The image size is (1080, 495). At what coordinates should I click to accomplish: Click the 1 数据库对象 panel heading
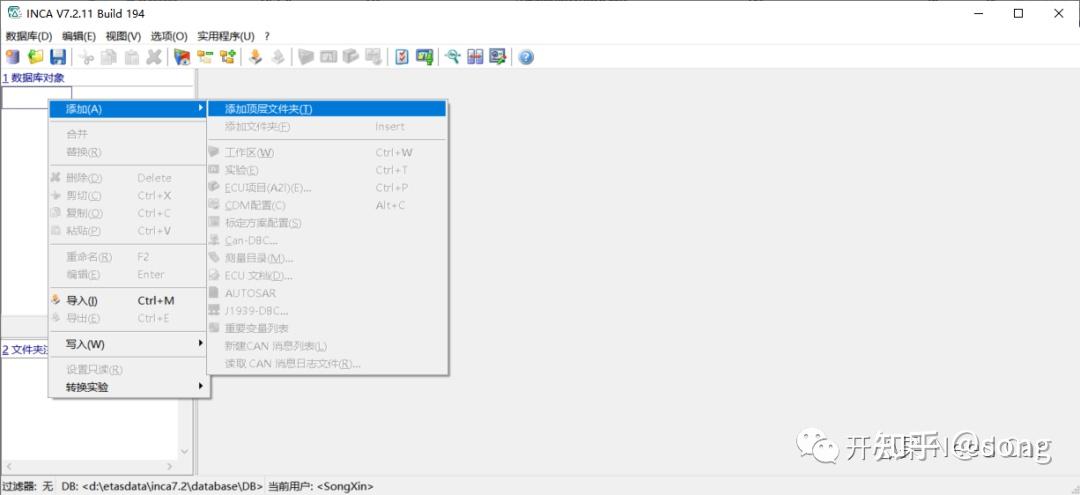(33, 78)
